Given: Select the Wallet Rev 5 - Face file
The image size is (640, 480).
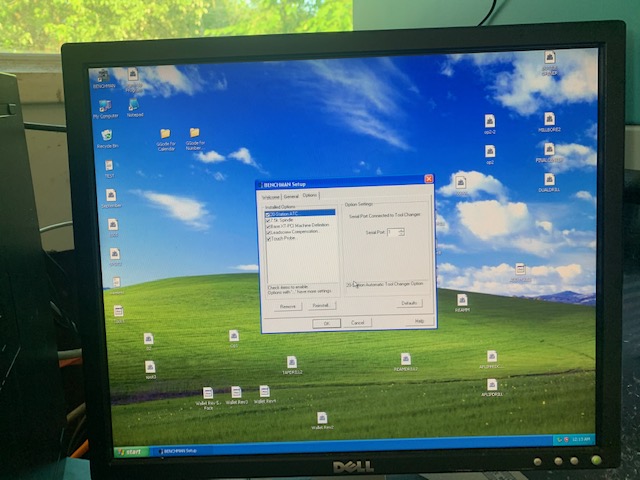Looking at the screenshot, I should click(x=208, y=398).
